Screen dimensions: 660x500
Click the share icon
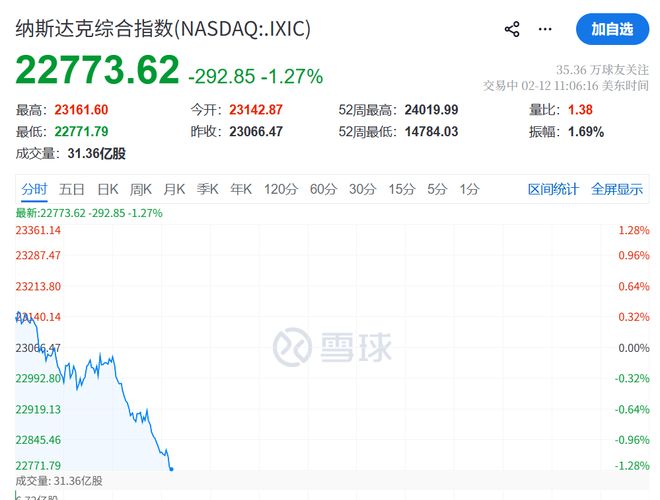(x=512, y=29)
